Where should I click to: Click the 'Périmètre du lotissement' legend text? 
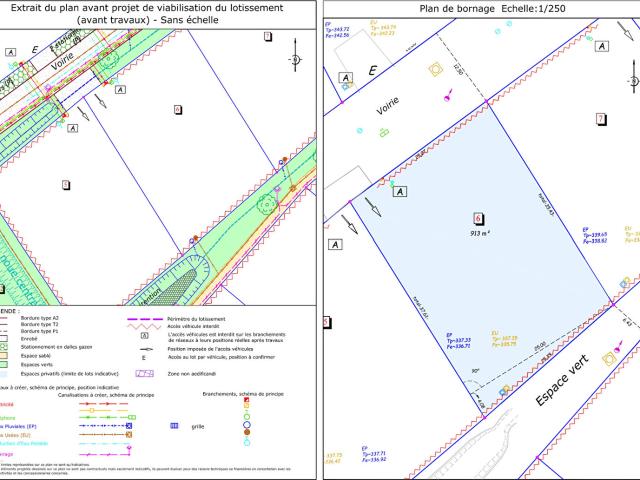point(196,319)
